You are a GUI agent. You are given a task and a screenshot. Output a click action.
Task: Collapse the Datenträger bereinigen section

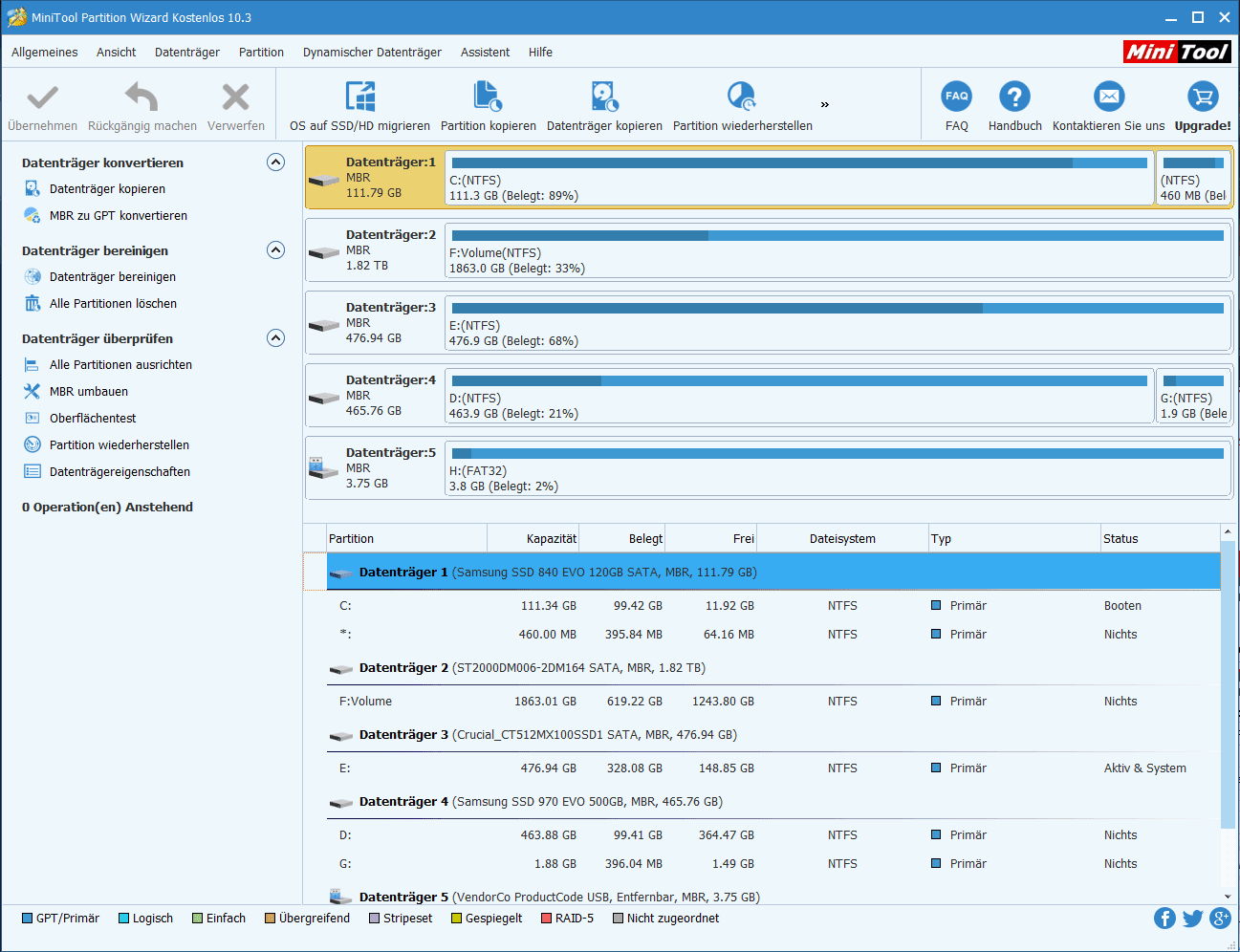pyautogui.click(x=275, y=250)
